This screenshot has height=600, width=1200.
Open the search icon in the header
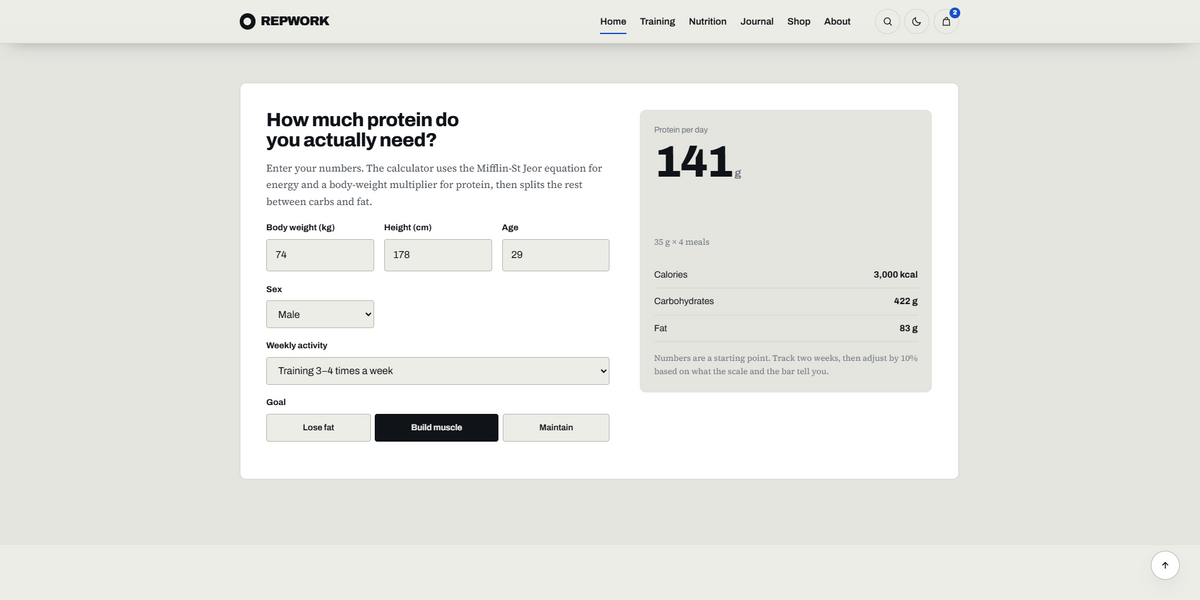tap(888, 21)
